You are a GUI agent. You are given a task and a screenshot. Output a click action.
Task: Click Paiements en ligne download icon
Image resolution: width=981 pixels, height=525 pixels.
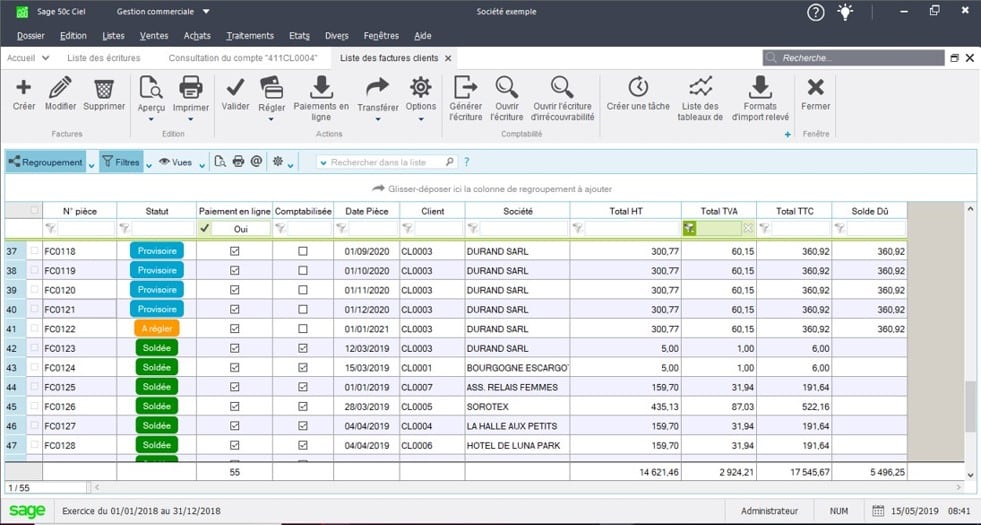pyautogui.click(x=321, y=87)
